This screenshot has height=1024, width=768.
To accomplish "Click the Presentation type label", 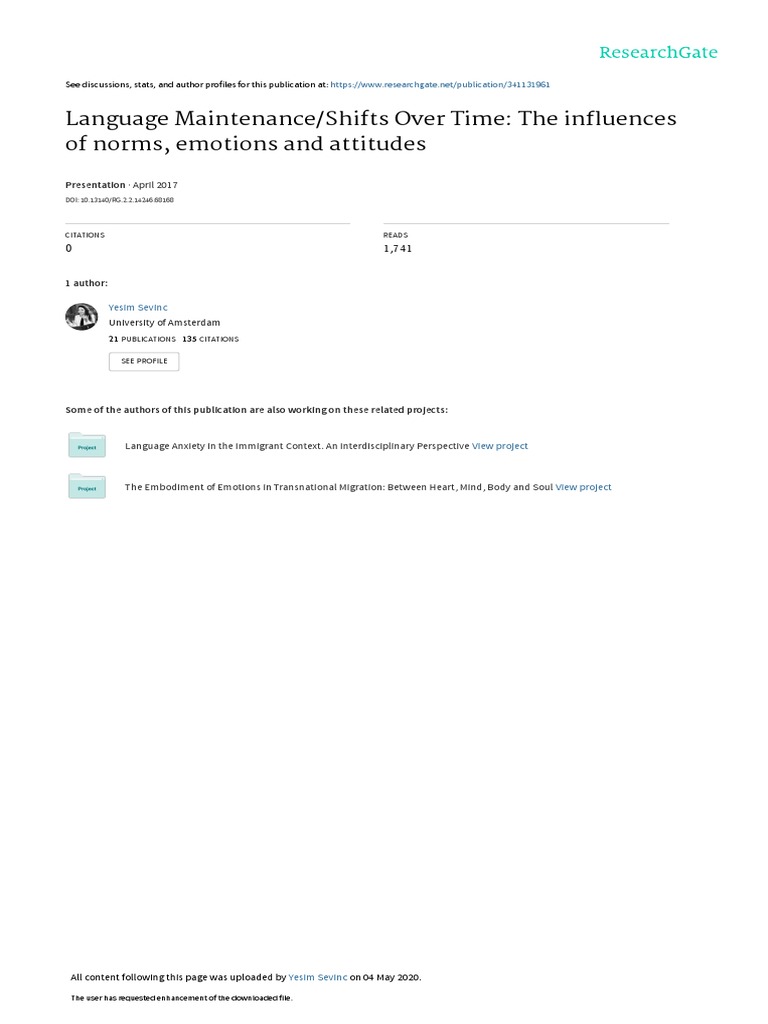I will tap(95, 185).
